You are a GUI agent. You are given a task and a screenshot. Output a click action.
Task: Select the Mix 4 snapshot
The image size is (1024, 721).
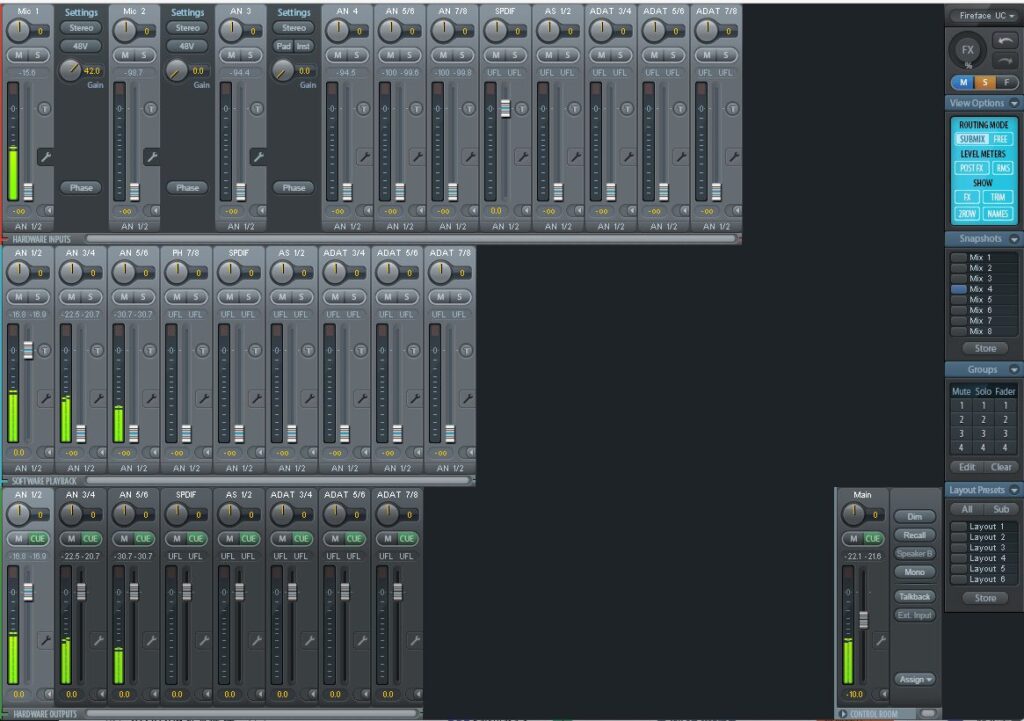coord(980,289)
